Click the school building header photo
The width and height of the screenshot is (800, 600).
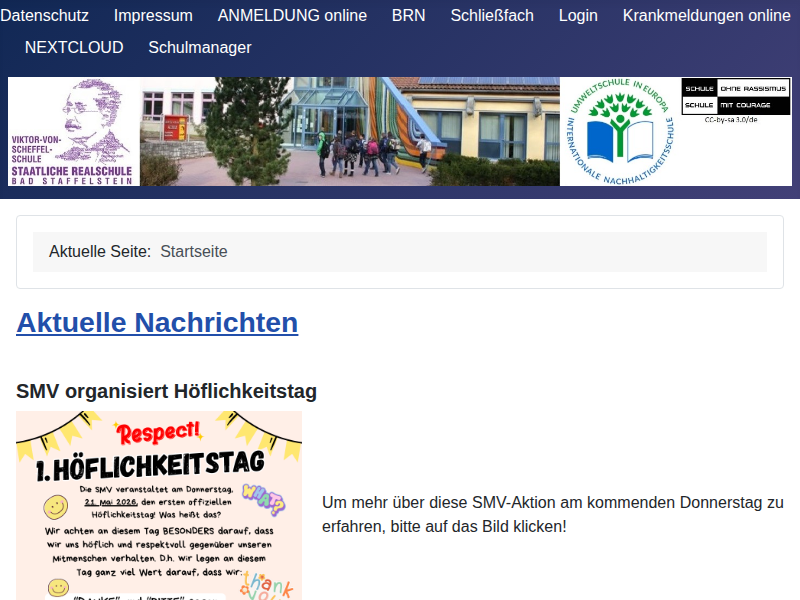point(350,132)
